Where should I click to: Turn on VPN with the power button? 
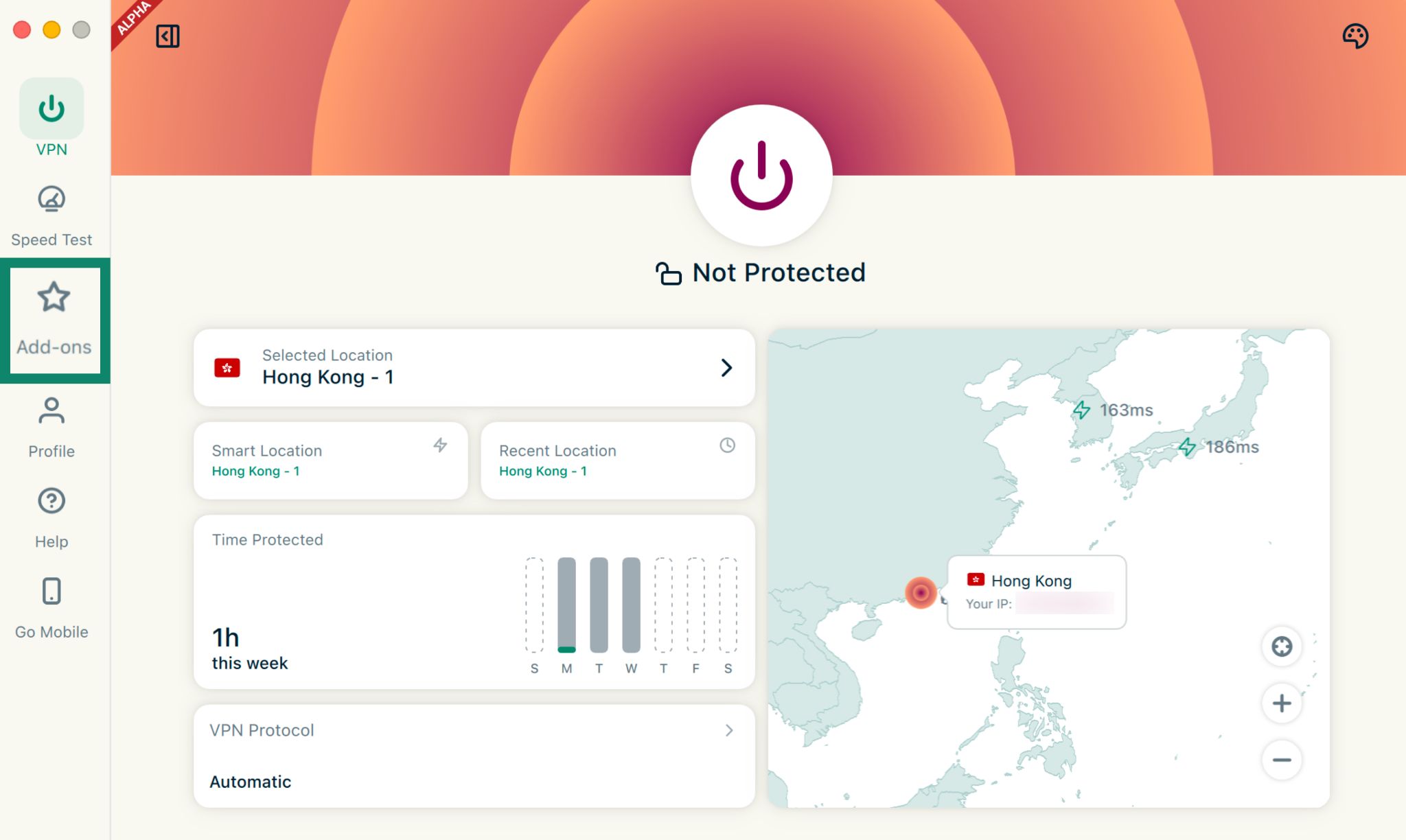[761, 176]
